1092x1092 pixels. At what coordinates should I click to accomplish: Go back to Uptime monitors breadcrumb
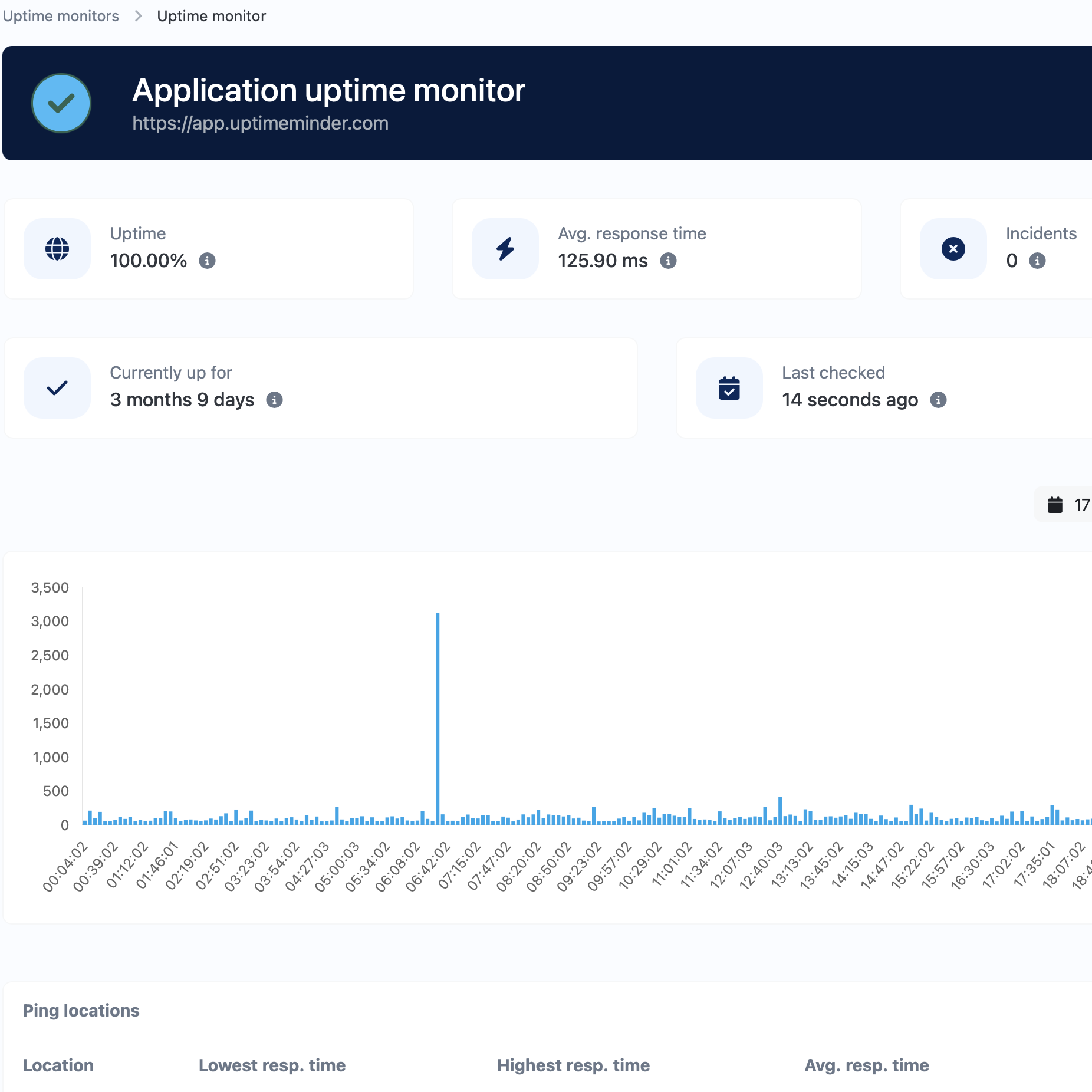61,16
